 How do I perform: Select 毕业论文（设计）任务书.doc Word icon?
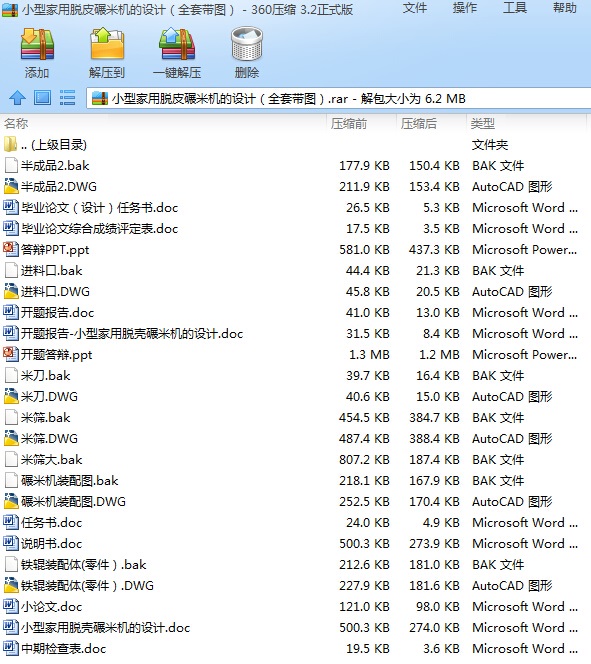[11, 207]
